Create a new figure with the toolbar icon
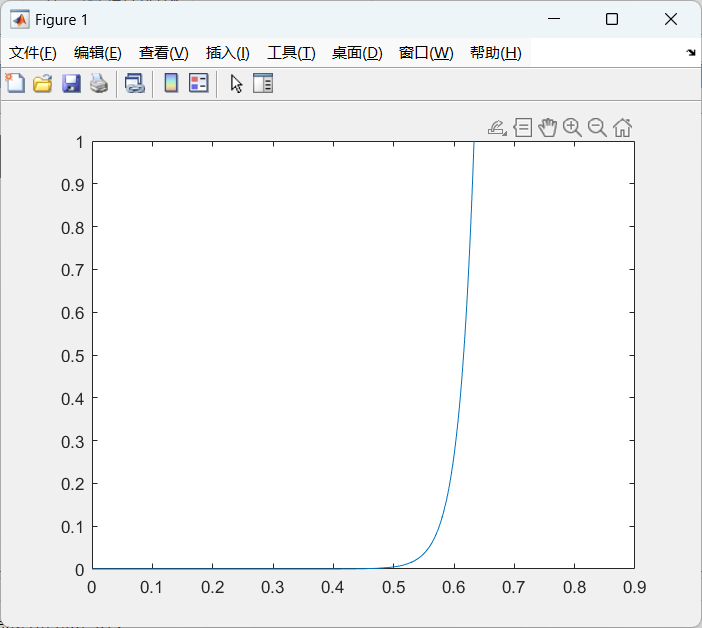 [x=15, y=83]
